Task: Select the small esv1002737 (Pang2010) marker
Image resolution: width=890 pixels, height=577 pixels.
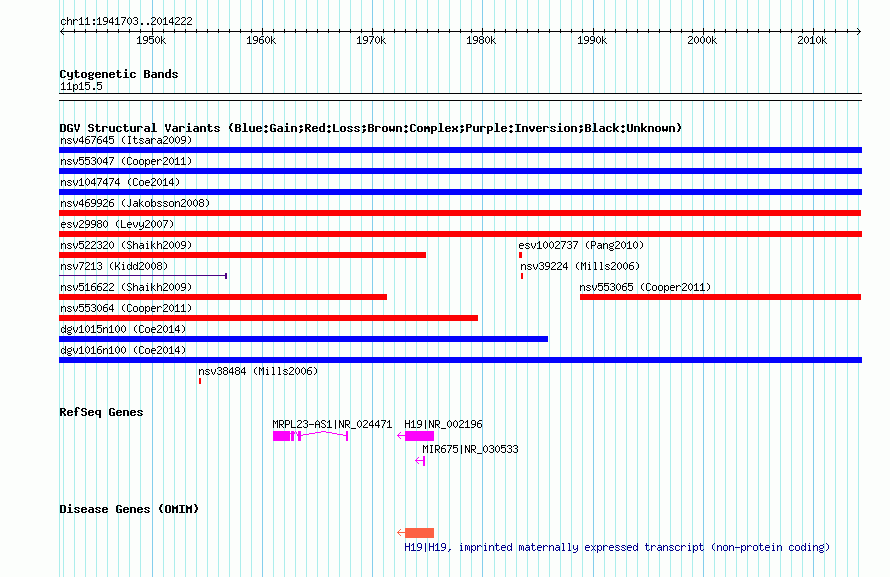Action: 520,255
